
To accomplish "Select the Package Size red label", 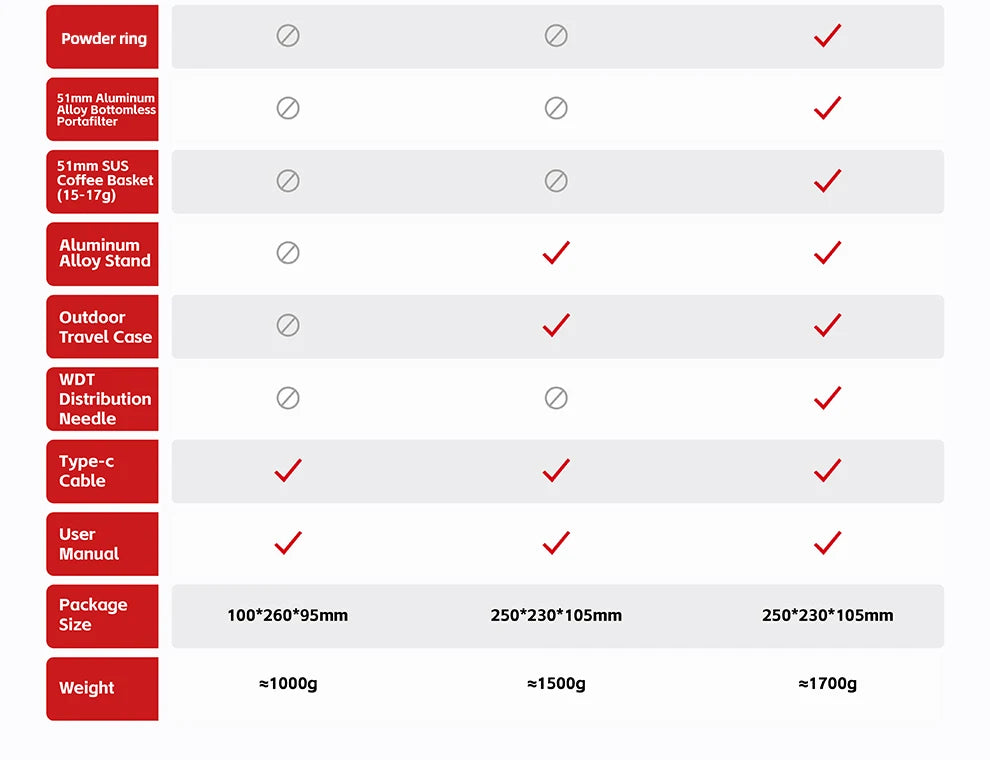I will (x=102, y=616).
